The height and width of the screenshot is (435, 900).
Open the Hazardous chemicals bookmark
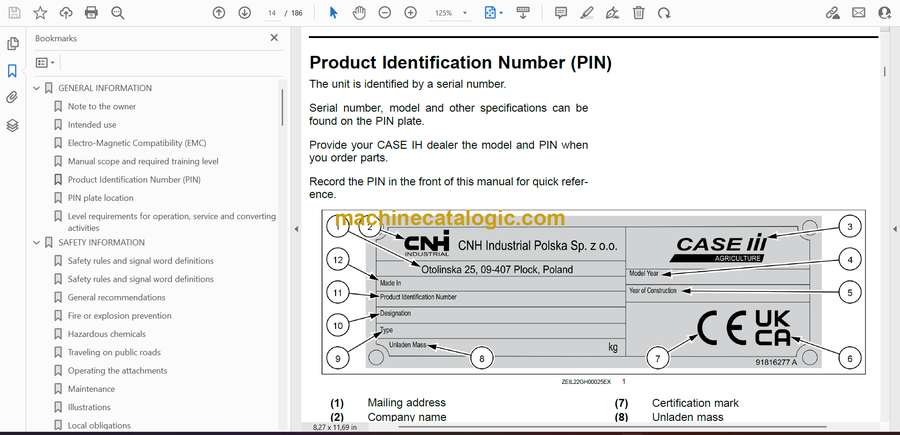pos(107,334)
